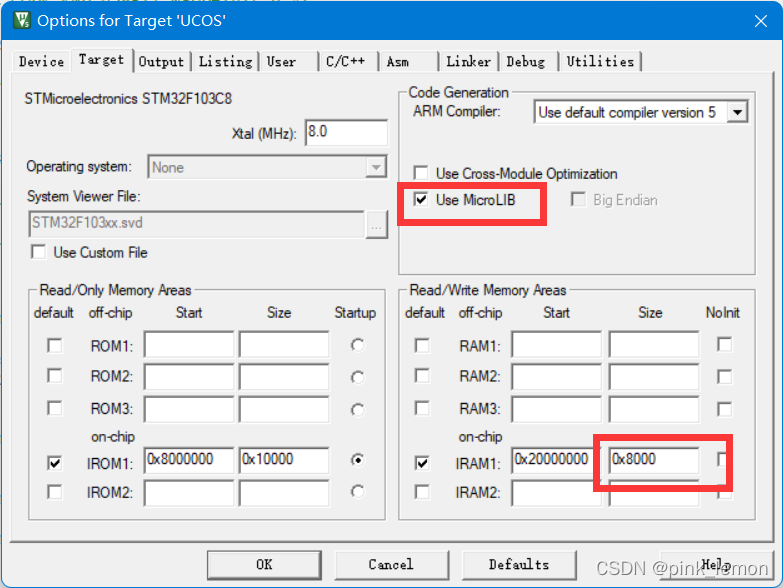Click the ROM1 Start field

point(189,344)
